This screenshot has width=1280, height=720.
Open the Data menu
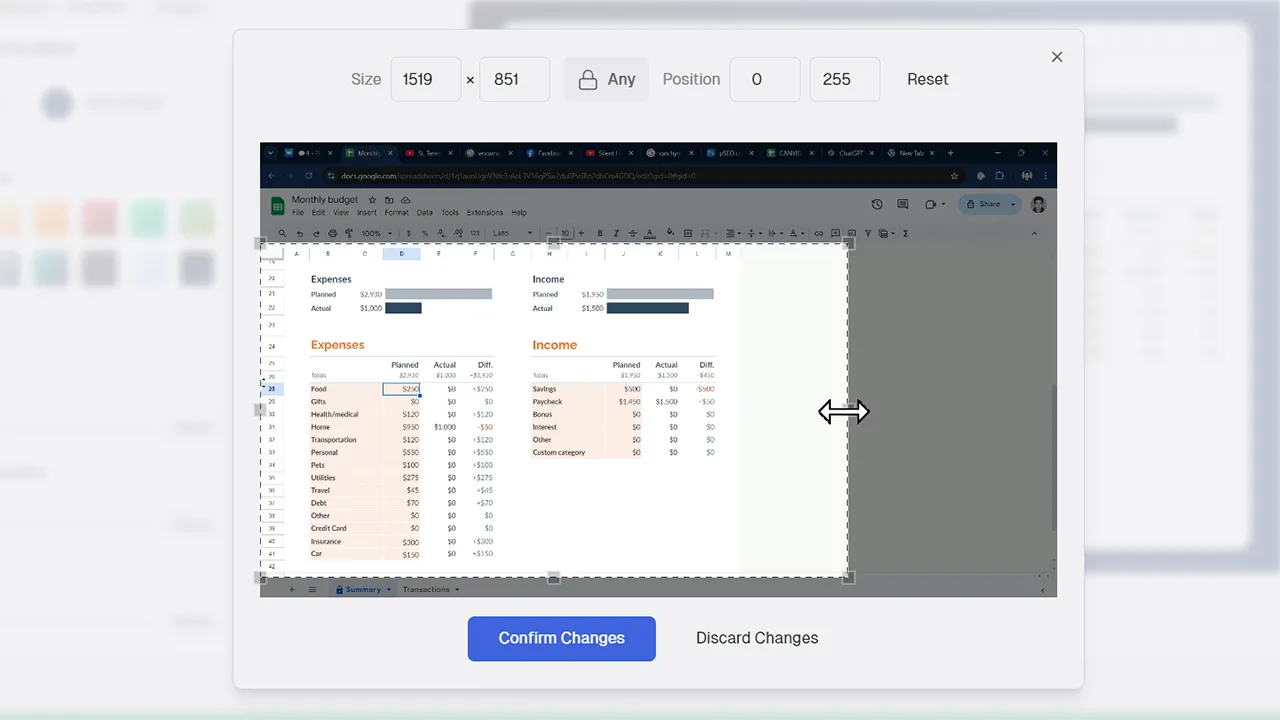click(x=424, y=212)
